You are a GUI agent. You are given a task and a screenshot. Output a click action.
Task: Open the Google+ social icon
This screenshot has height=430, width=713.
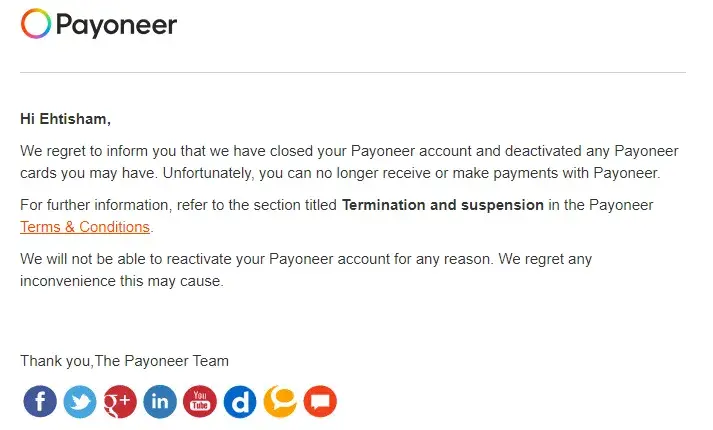[x=120, y=402]
